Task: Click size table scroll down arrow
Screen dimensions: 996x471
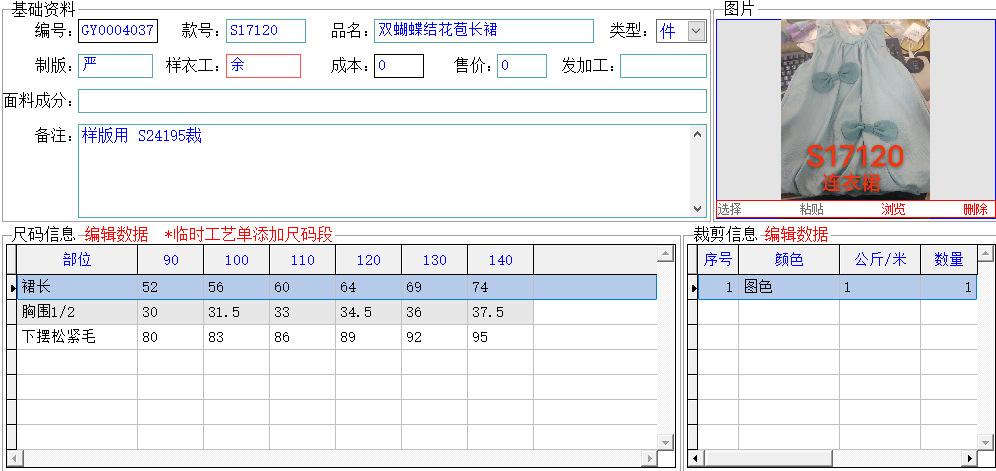Action: (666, 442)
